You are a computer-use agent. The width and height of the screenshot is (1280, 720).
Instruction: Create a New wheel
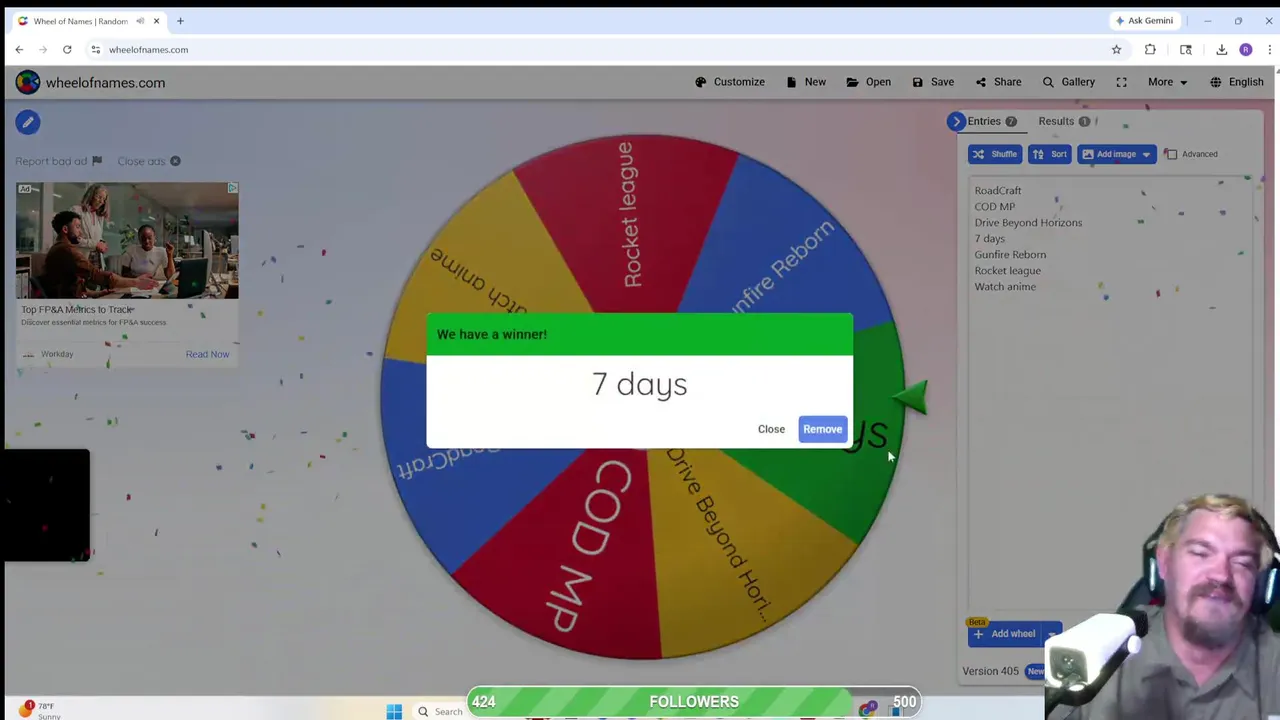(806, 82)
